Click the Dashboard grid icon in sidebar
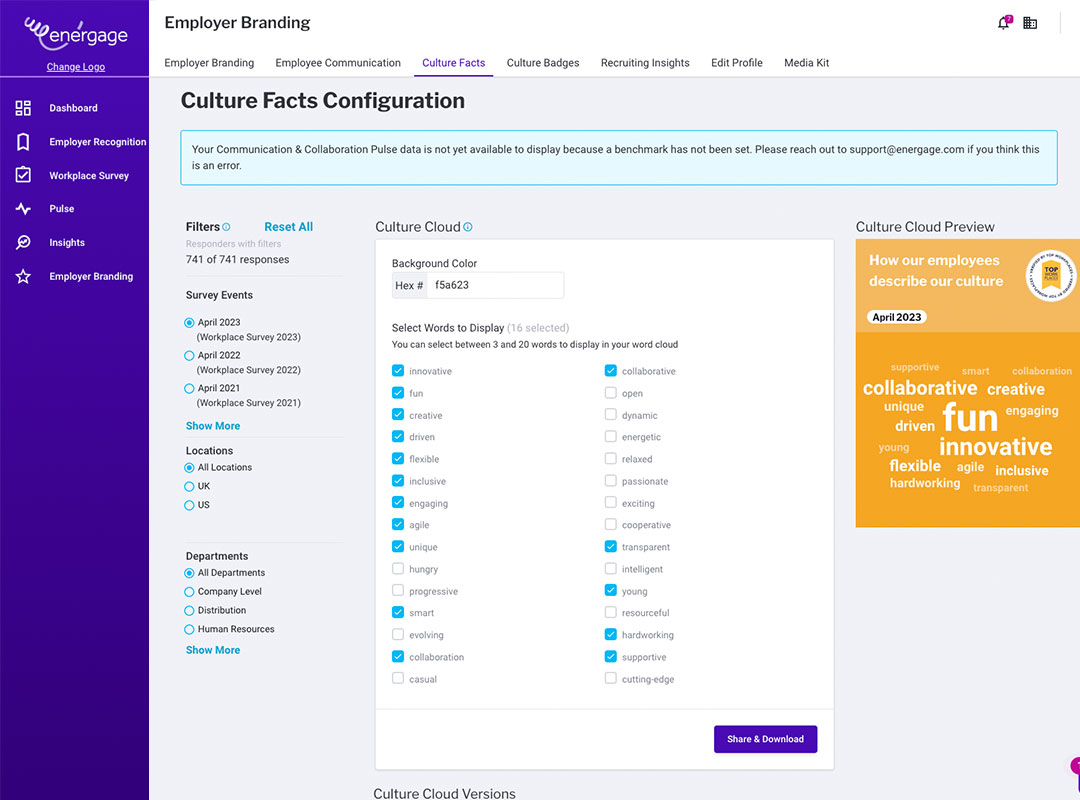 tap(23, 108)
